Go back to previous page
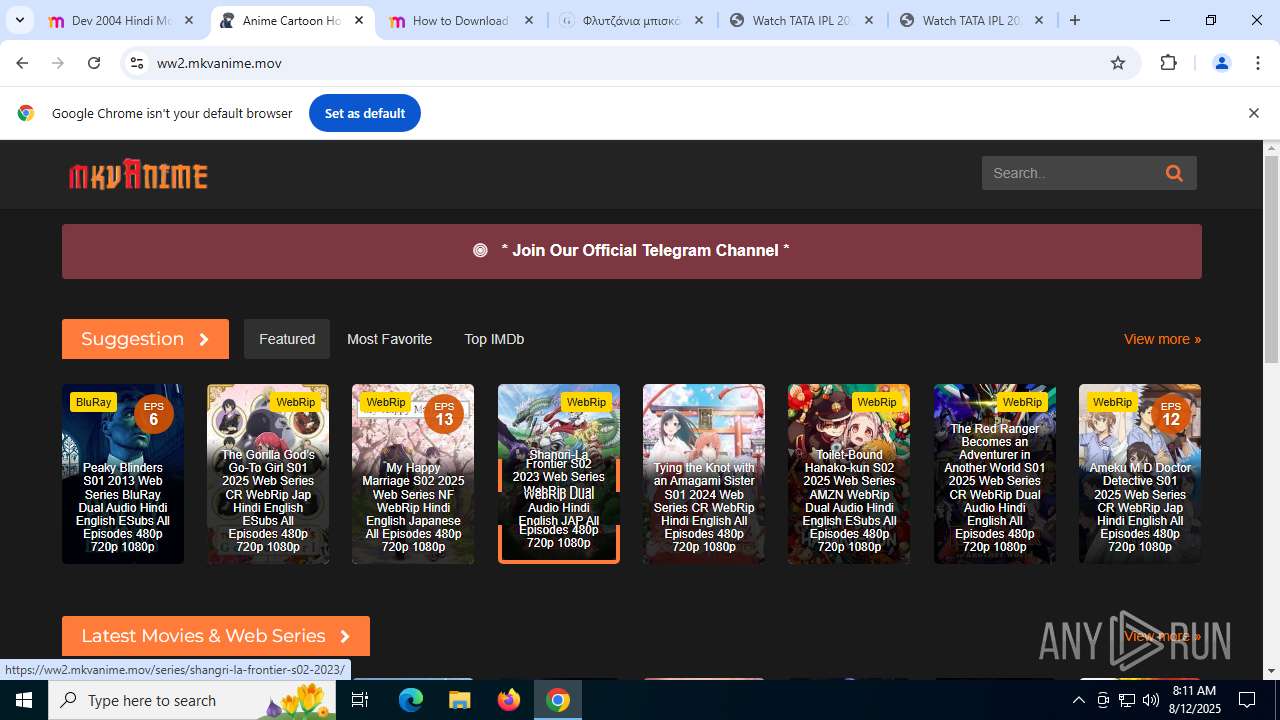This screenshot has height=720, width=1280. click(x=22, y=63)
